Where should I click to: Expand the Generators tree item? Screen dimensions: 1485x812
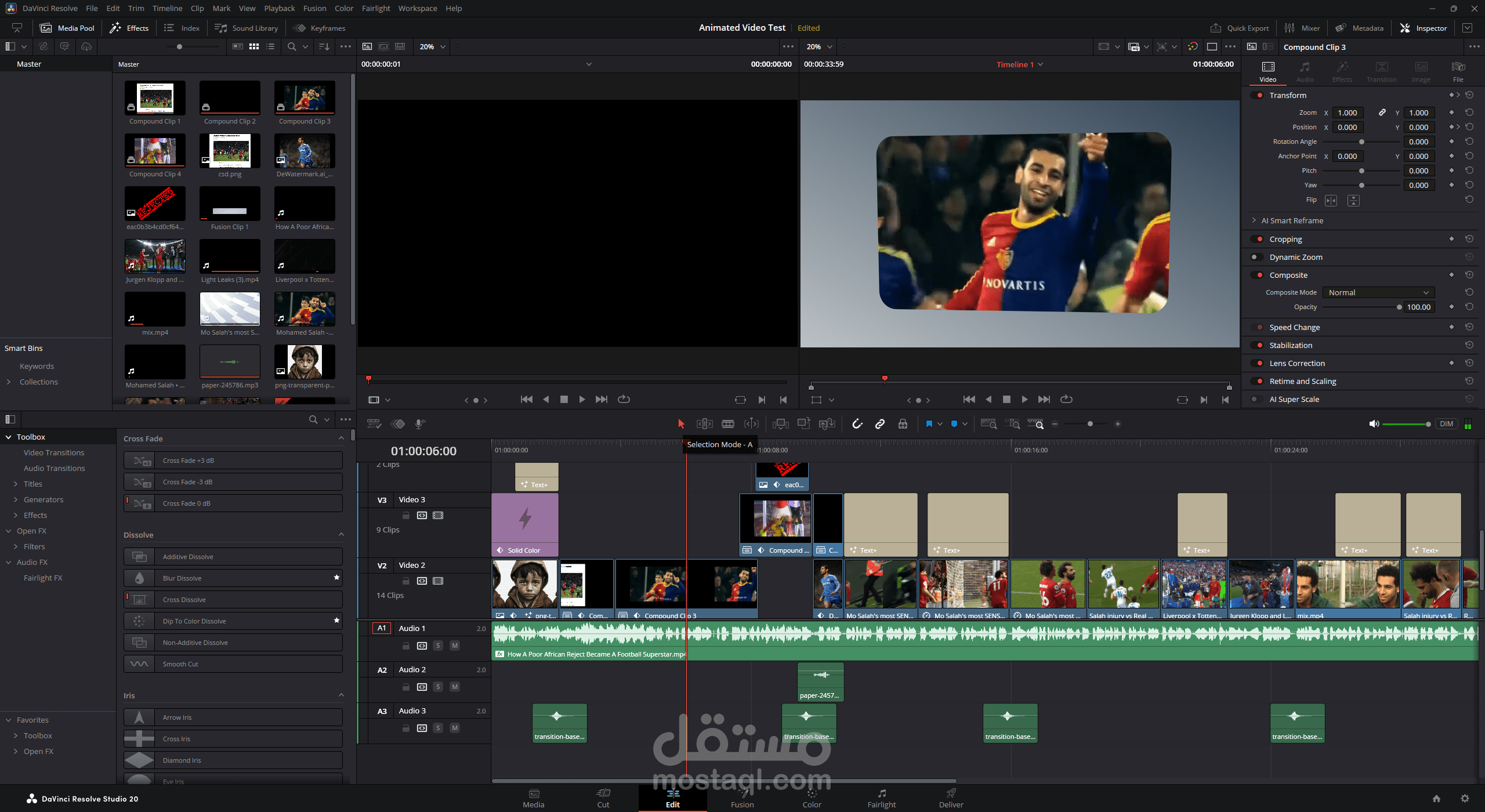(x=16, y=499)
